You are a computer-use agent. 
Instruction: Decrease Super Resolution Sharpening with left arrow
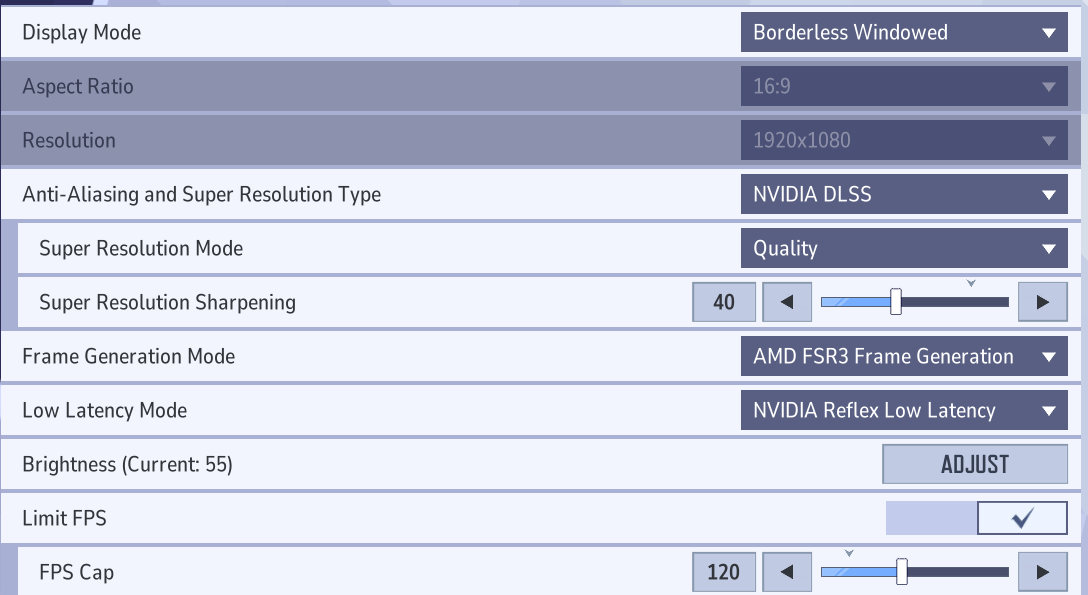pos(787,302)
